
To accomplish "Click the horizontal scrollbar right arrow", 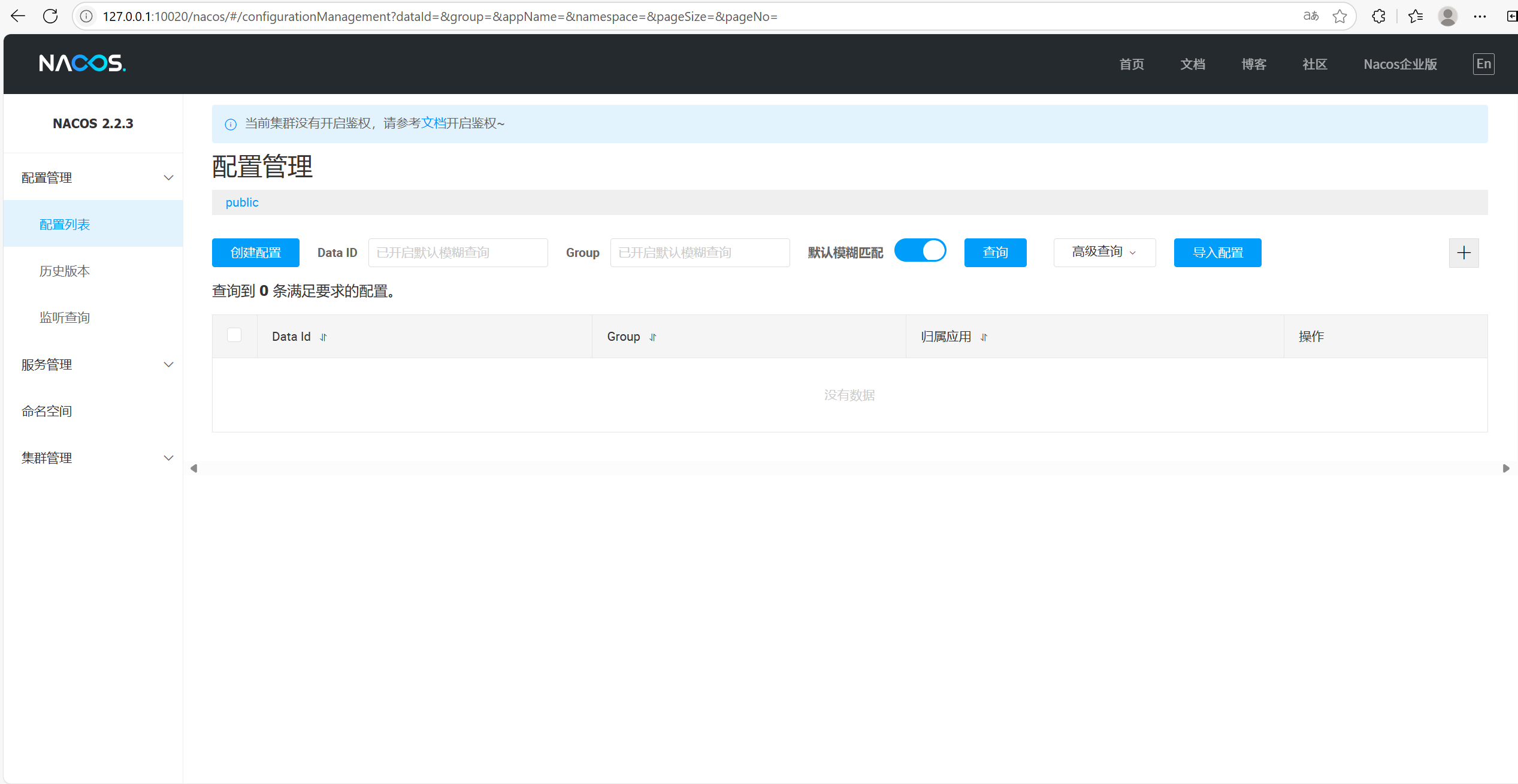I will [x=1505, y=468].
